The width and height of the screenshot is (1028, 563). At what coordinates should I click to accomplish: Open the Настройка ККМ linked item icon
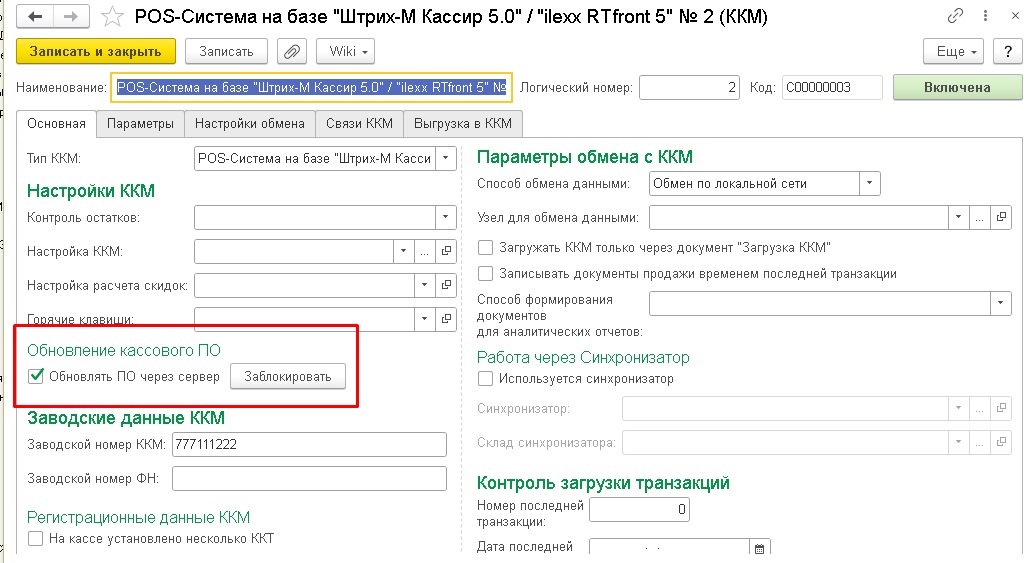(x=446, y=251)
